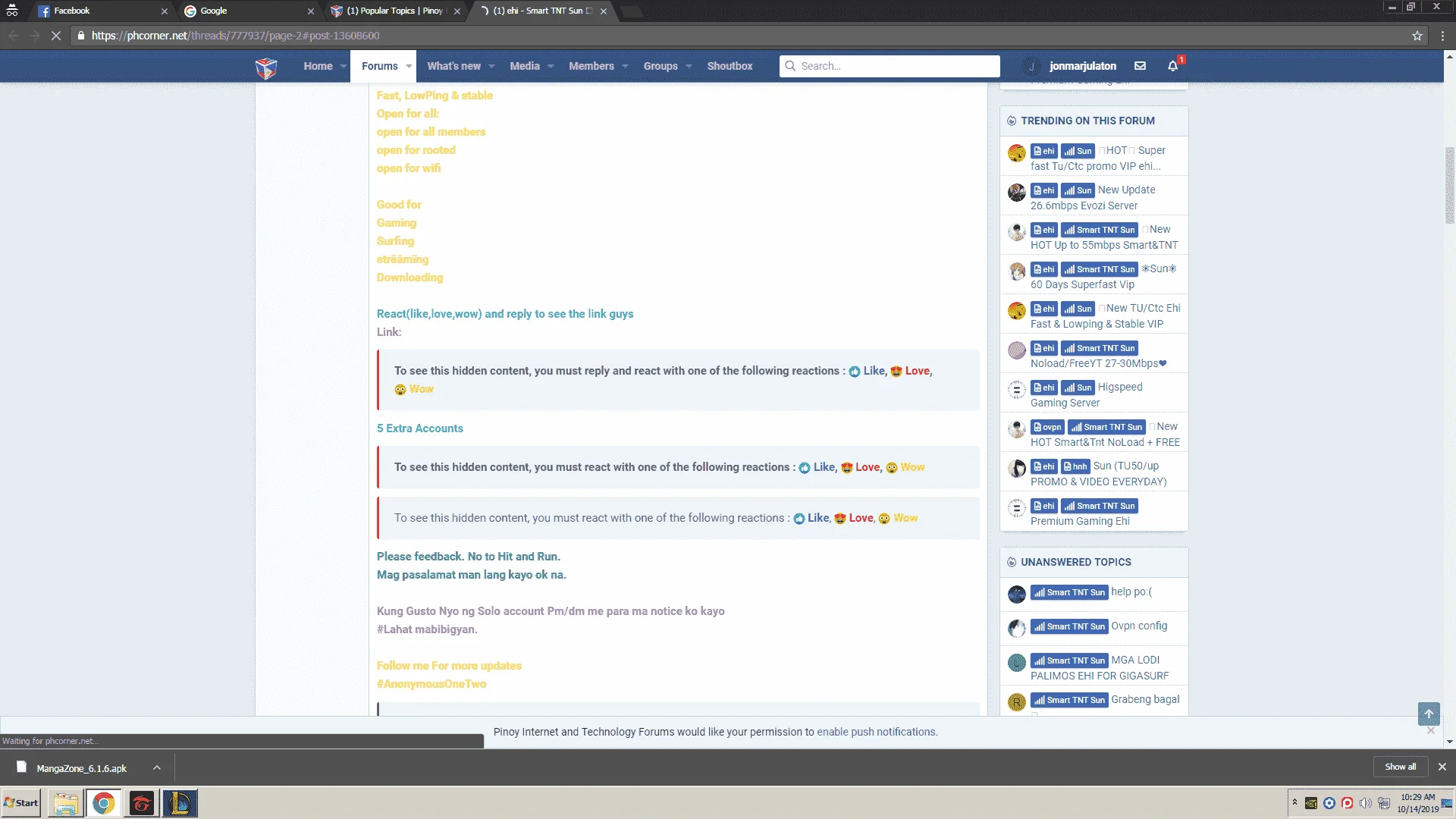
Task: Click Show all downloads button
Action: click(x=1400, y=767)
